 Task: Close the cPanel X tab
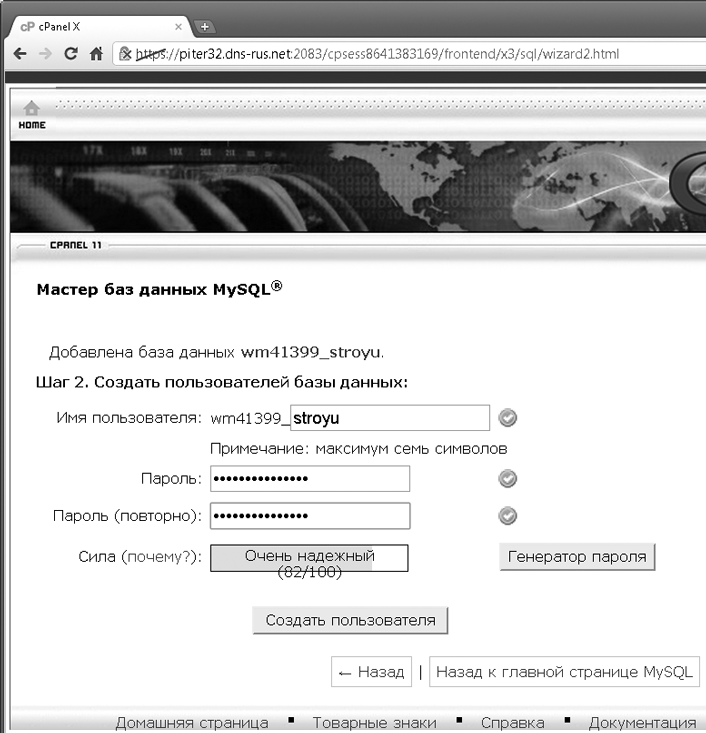click(x=178, y=27)
